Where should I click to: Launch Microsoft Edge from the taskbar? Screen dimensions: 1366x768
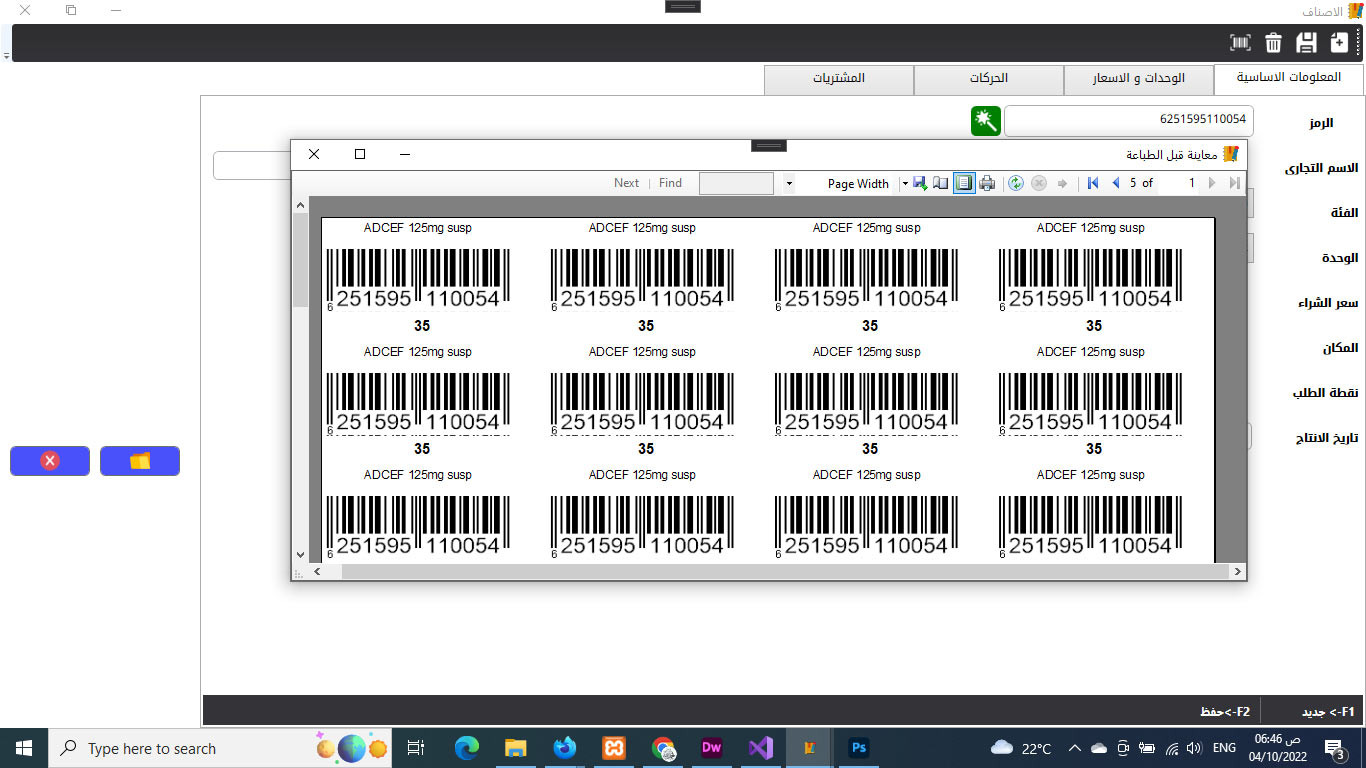point(467,748)
